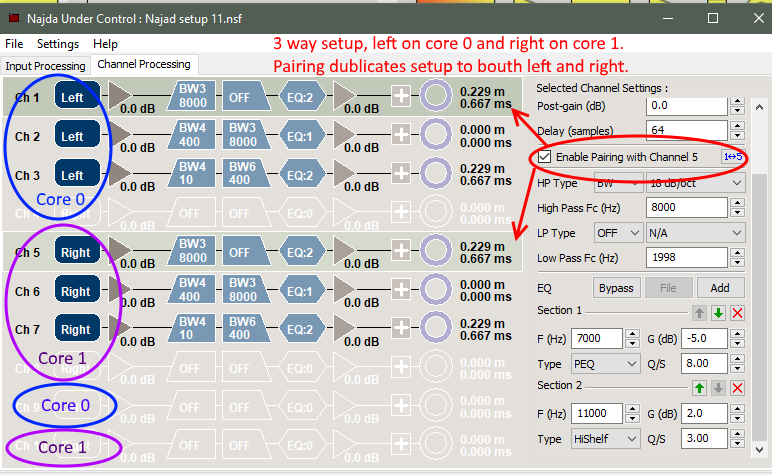Image resolution: width=772 pixels, height=475 pixels.
Task: Click the Ch 1 output circle
Action: [436, 95]
